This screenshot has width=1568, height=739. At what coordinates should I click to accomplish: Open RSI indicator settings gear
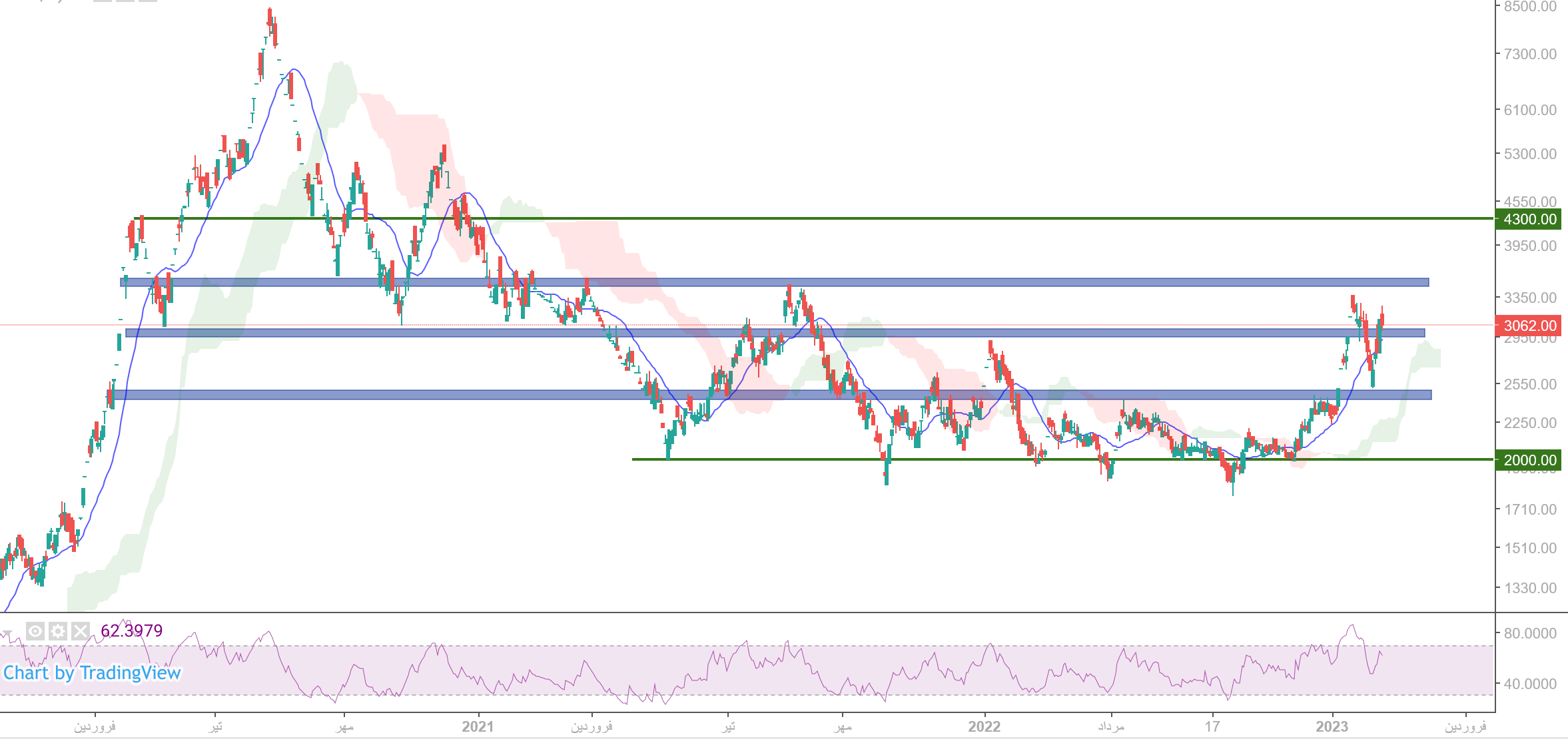pyautogui.click(x=58, y=630)
